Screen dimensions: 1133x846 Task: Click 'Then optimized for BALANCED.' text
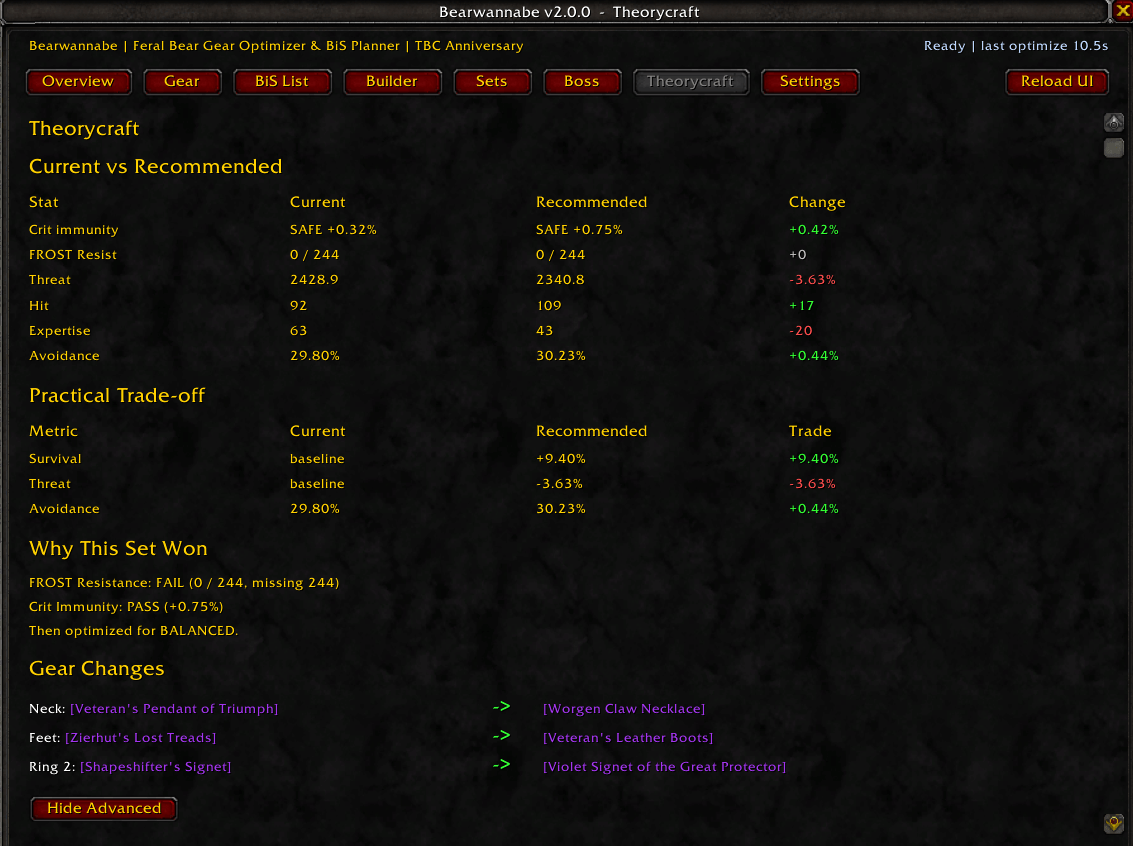click(x=134, y=631)
